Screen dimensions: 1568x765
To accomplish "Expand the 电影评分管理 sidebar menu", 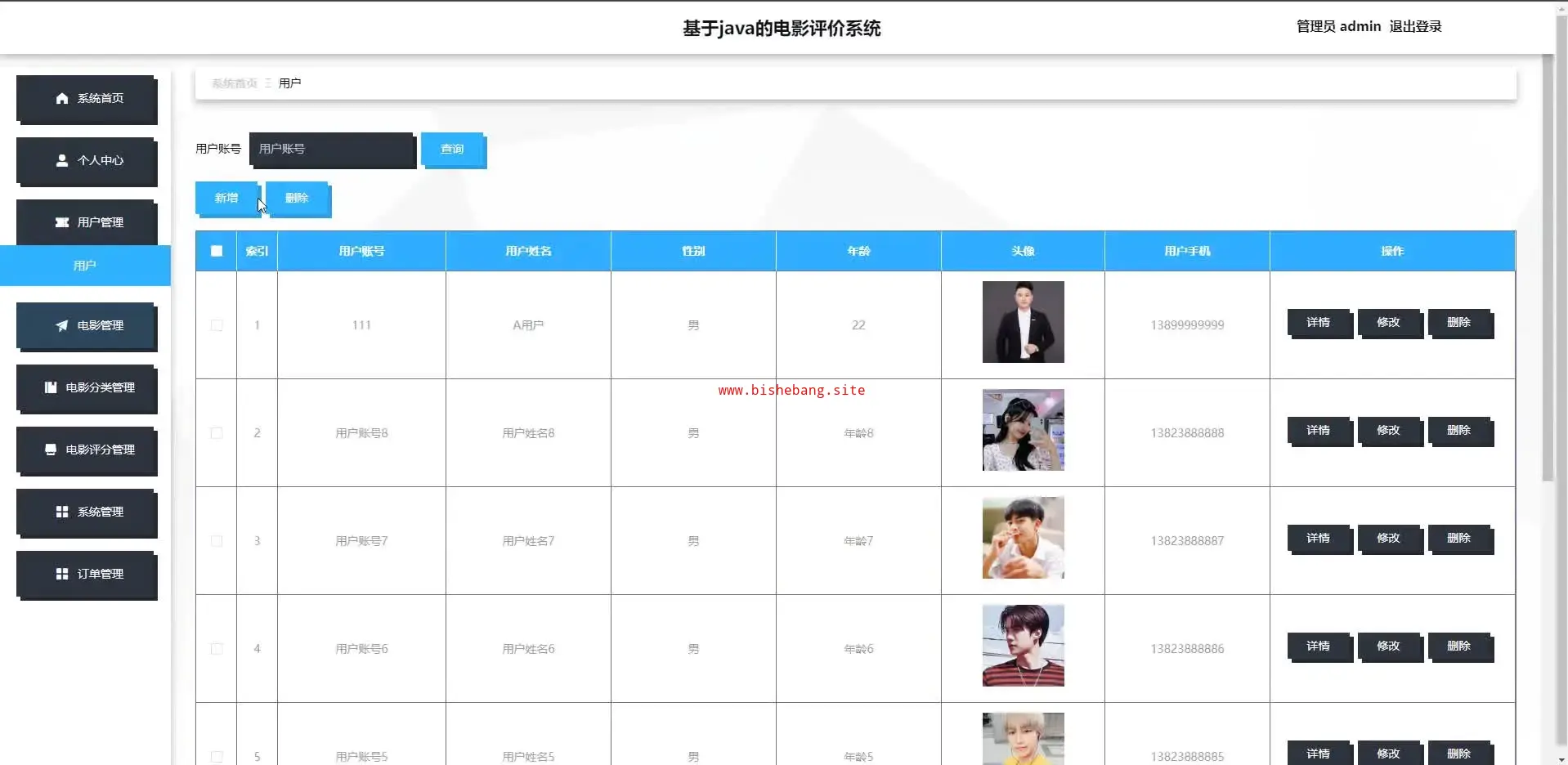I will tap(87, 450).
